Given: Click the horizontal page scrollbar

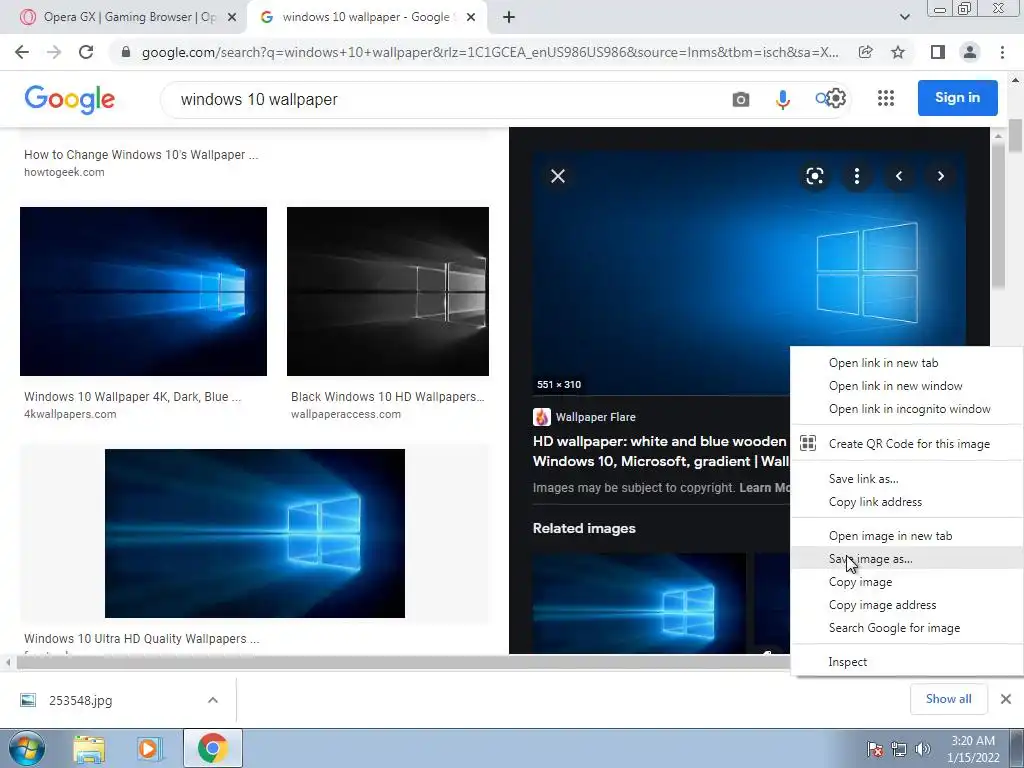Looking at the screenshot, I should coord(402,663).
